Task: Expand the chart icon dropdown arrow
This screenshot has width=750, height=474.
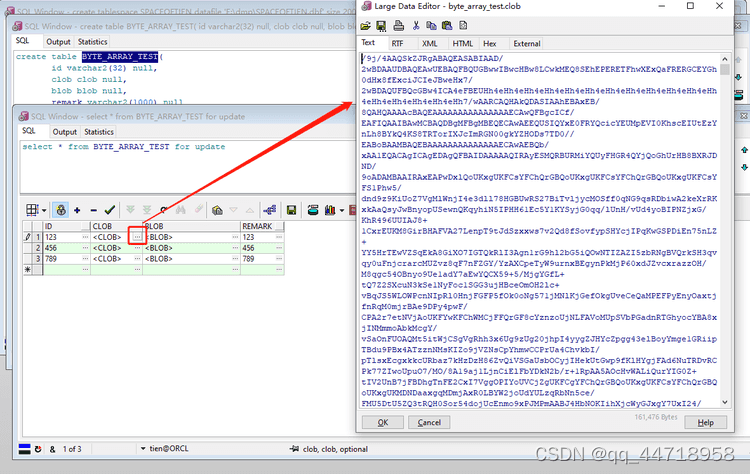Action: [x=342, y=210]
